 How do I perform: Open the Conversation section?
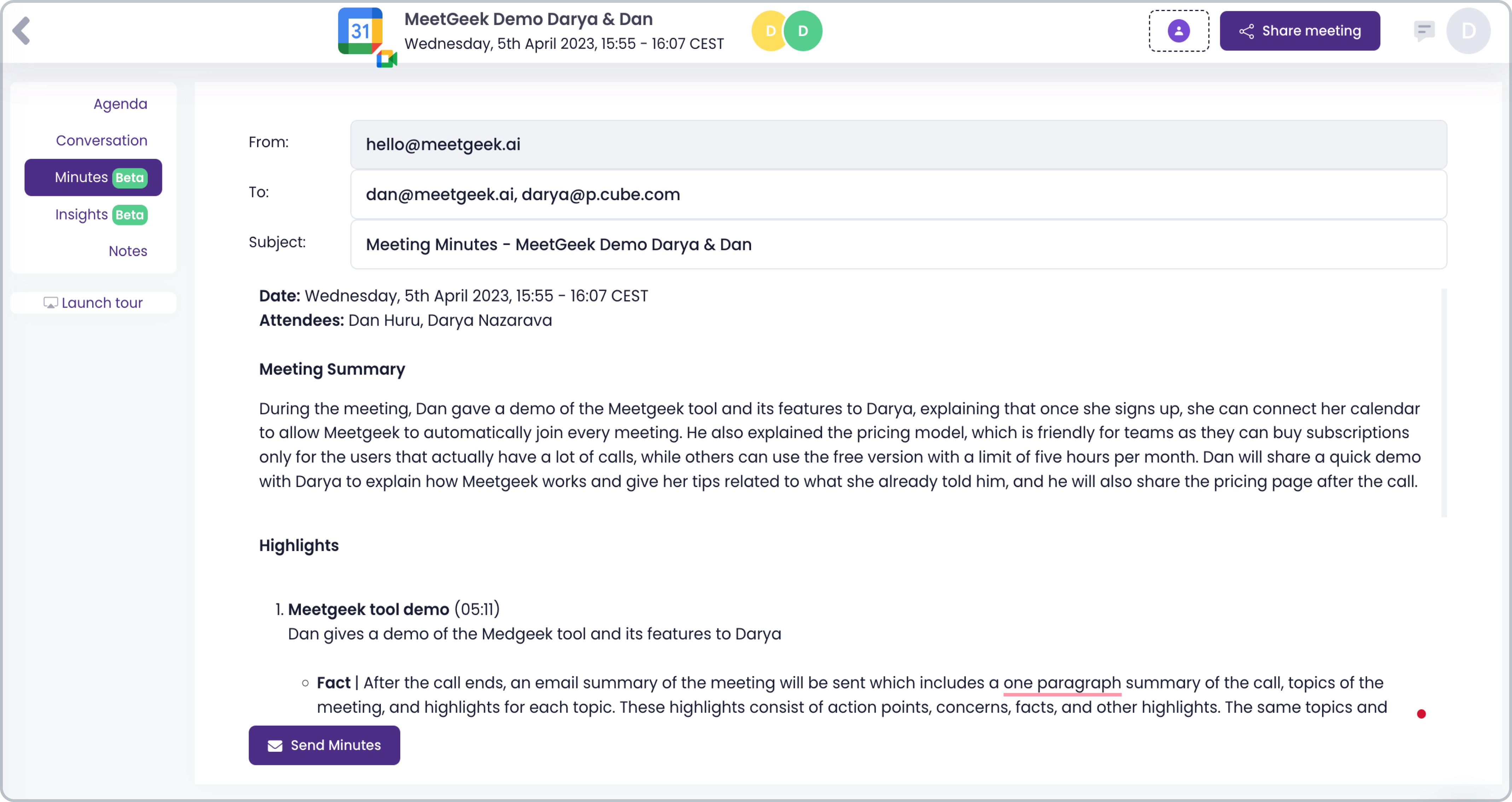coord(101,140)
